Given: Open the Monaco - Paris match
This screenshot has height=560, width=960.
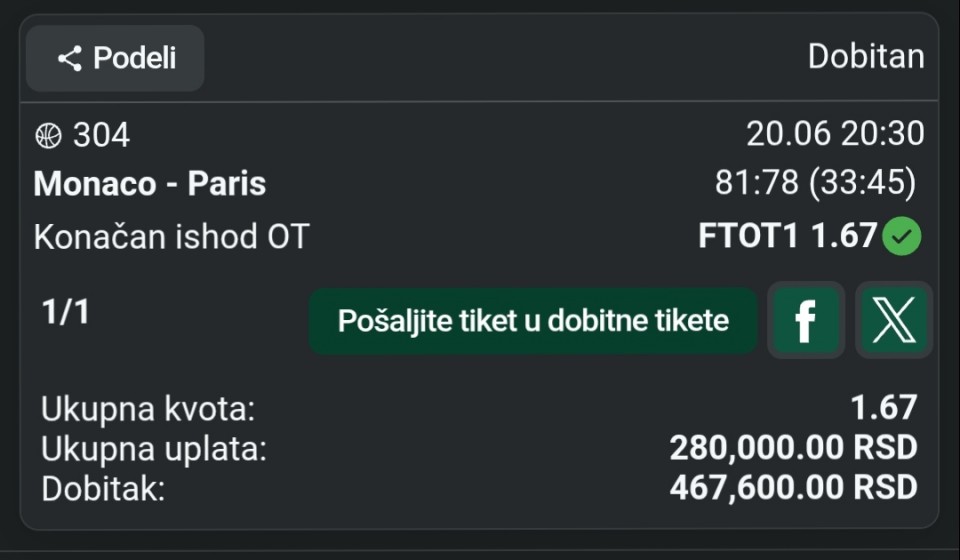Looking at the screenshot, I should (x=150, y=184).
